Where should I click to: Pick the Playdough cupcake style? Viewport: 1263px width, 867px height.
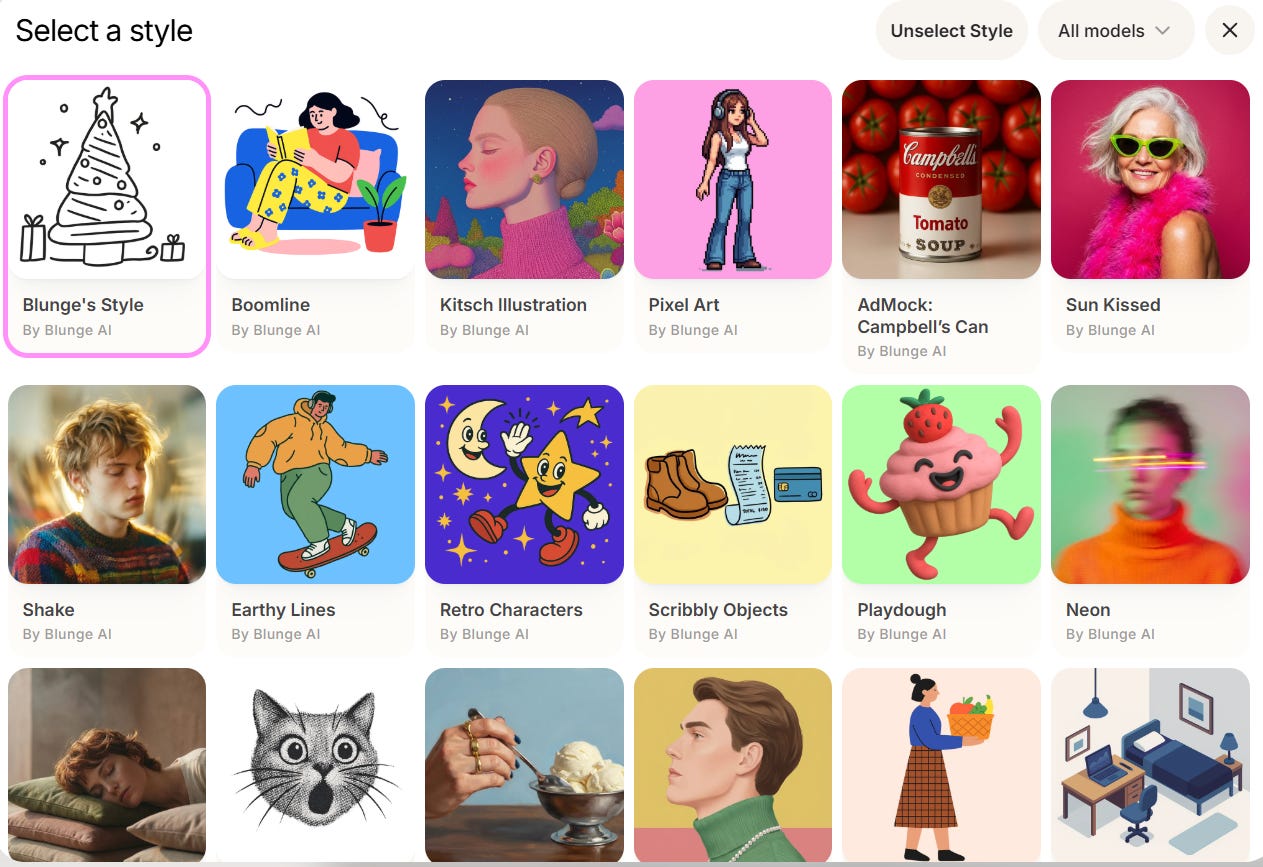941,484
